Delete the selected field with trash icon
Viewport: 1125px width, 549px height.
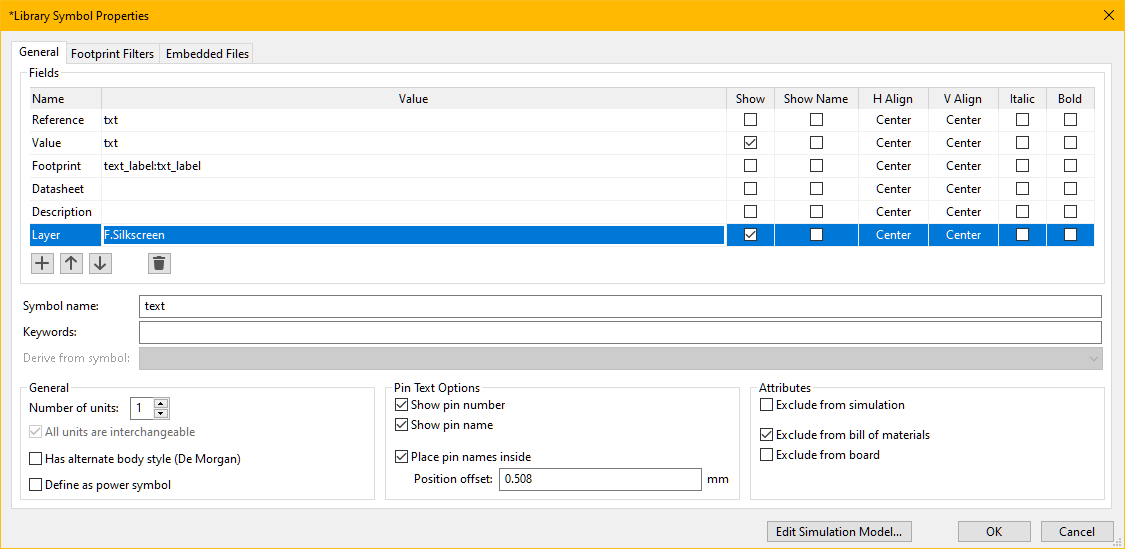[x=159, y=263]
